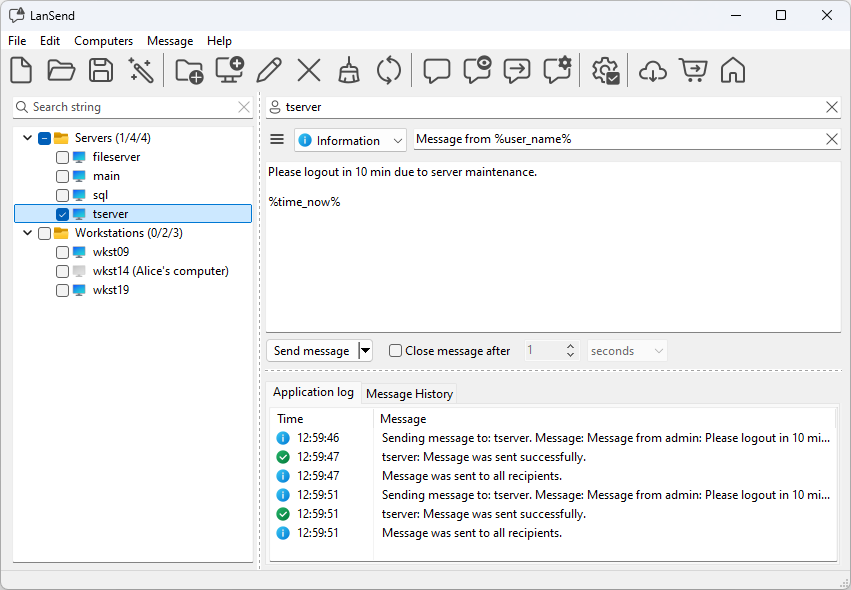This screenshot has height=590, width=851.
Task: Enable Close message after checkbox
Action: point(396,351)
